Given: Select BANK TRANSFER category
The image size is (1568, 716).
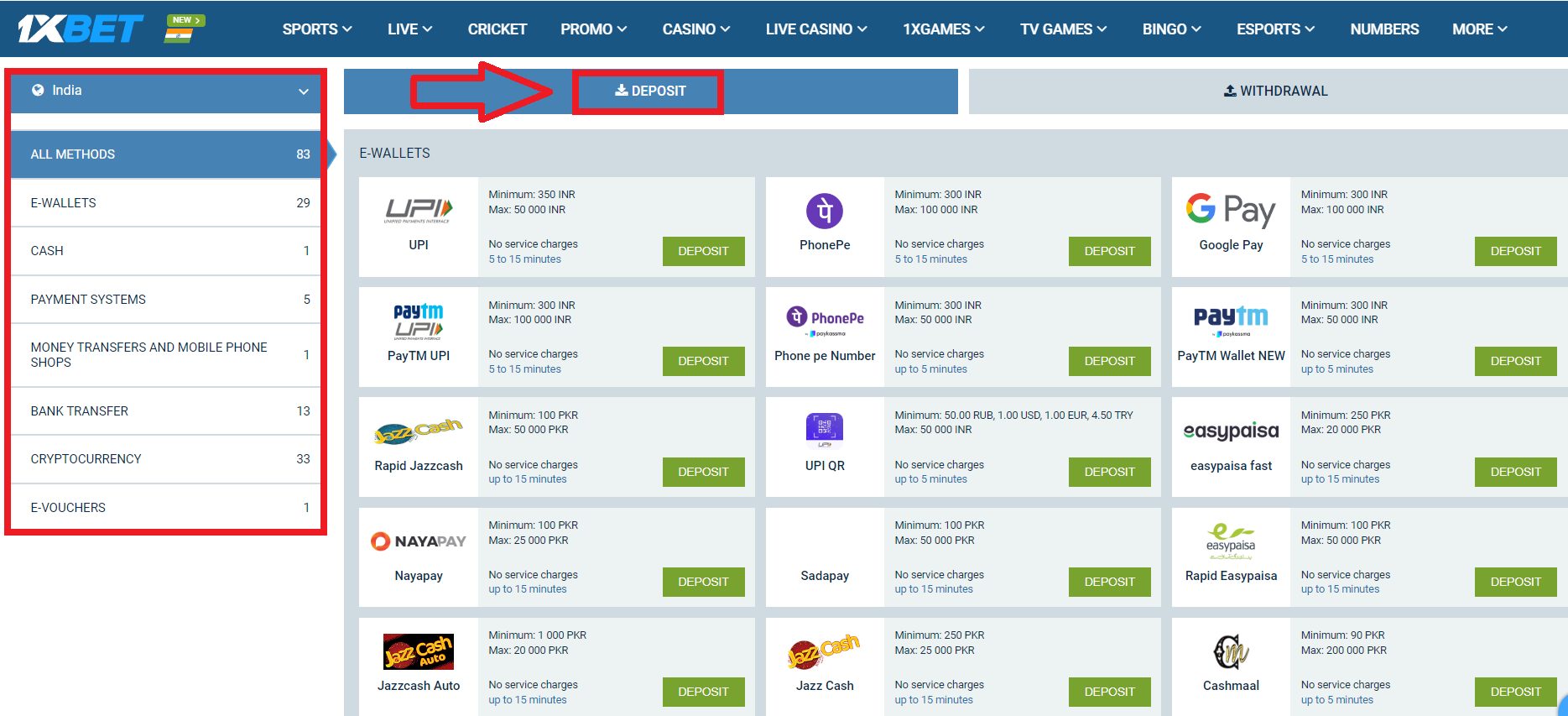Looking at the screenshot, I should [165, 410].
